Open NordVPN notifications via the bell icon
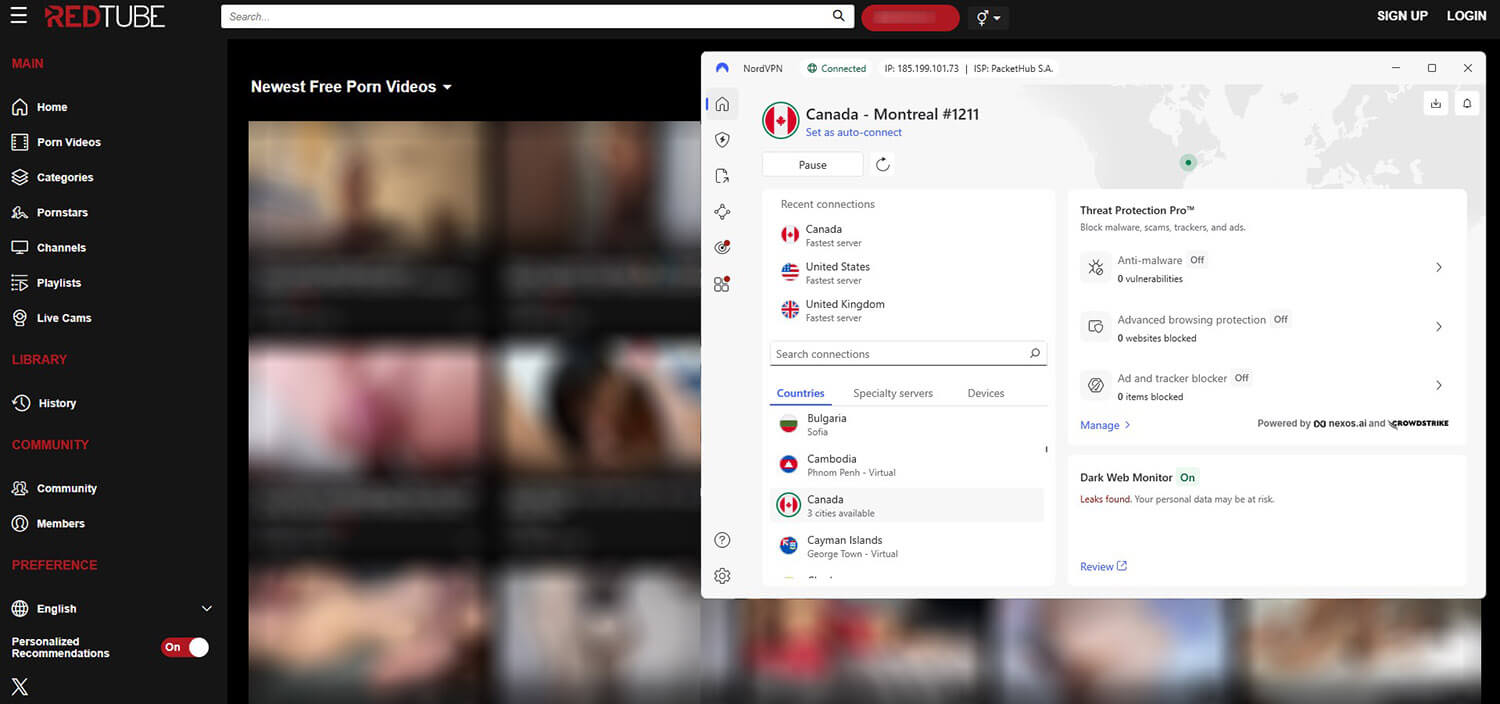The image size is (1500, 704). pos(1466,103)
